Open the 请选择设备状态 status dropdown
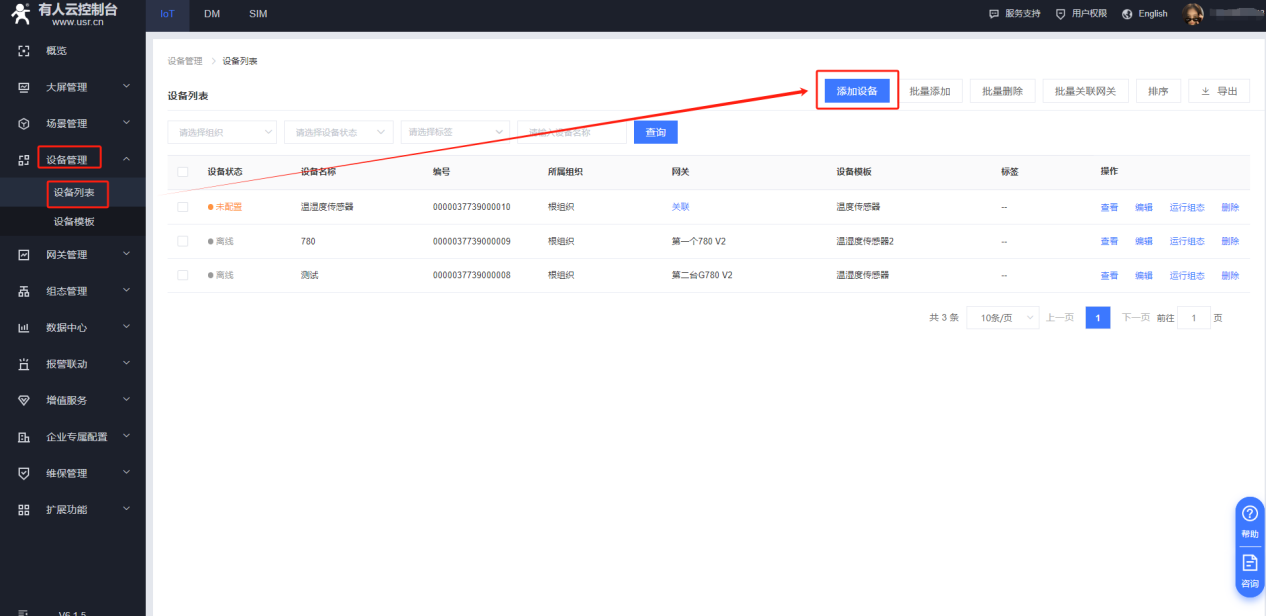 click(339, 132)
